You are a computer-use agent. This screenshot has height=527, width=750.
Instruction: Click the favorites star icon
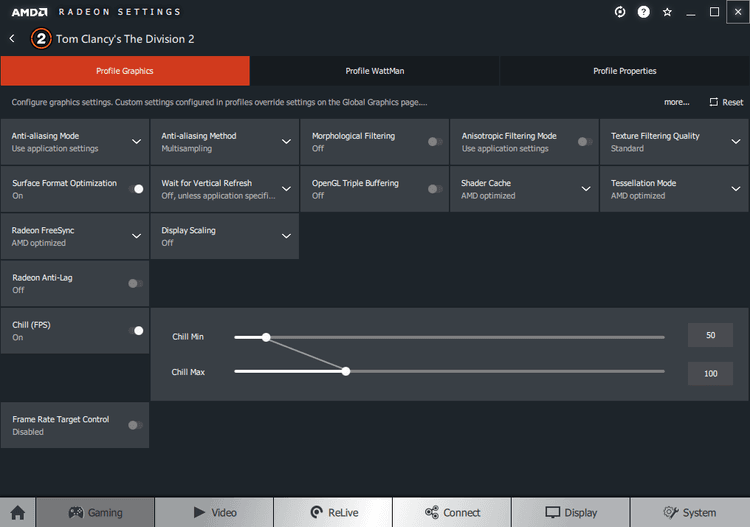(x=667, y=12)
